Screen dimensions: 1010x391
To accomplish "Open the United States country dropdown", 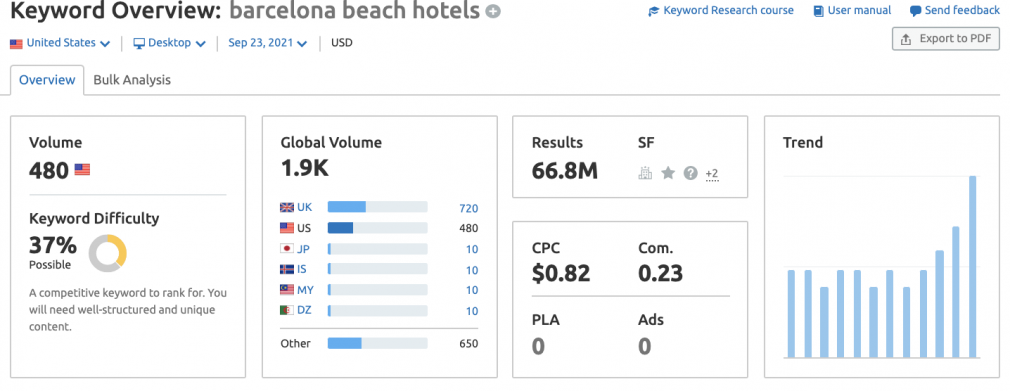I will [61, 43].
